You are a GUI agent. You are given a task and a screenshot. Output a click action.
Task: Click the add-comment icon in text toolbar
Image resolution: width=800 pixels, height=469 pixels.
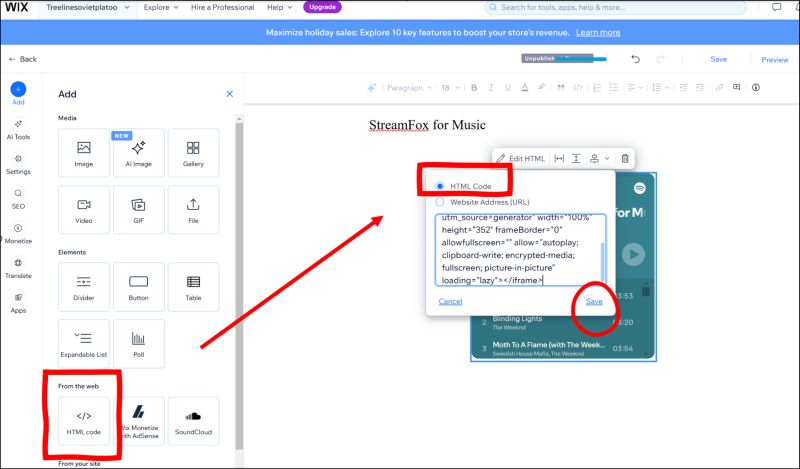[x=736, y=87]
